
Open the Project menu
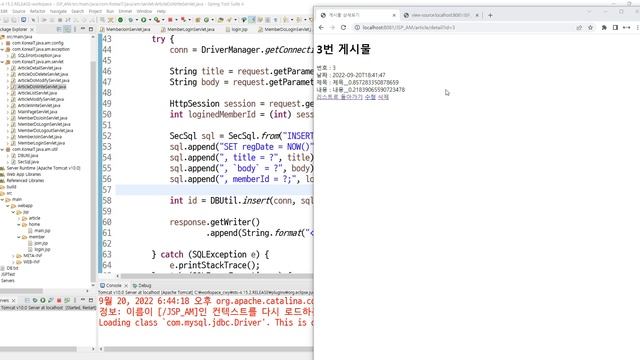(95, 11)
